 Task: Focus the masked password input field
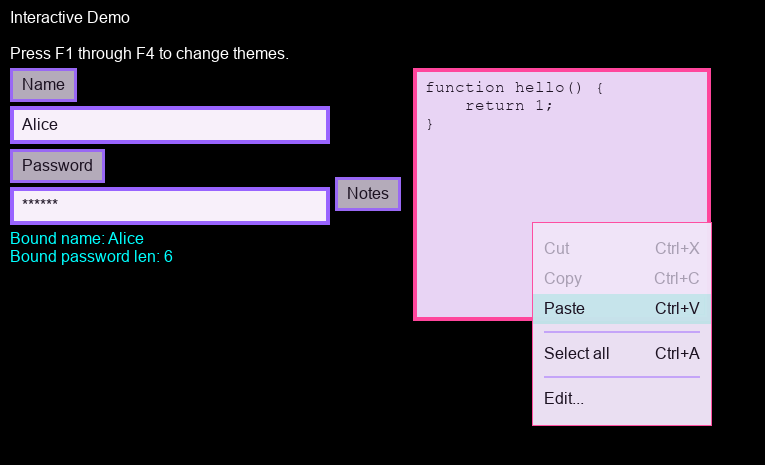169,205
